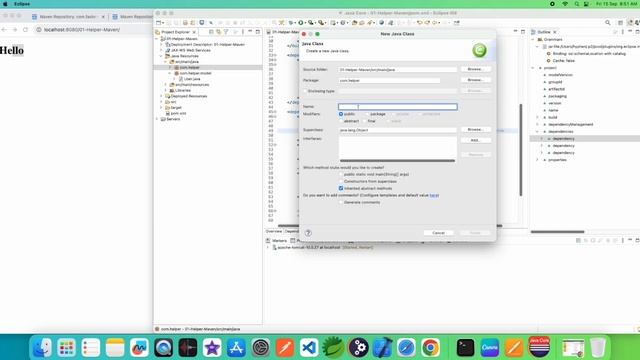Browse for the Package
This screenshot has height=360, width=640.
476,80
